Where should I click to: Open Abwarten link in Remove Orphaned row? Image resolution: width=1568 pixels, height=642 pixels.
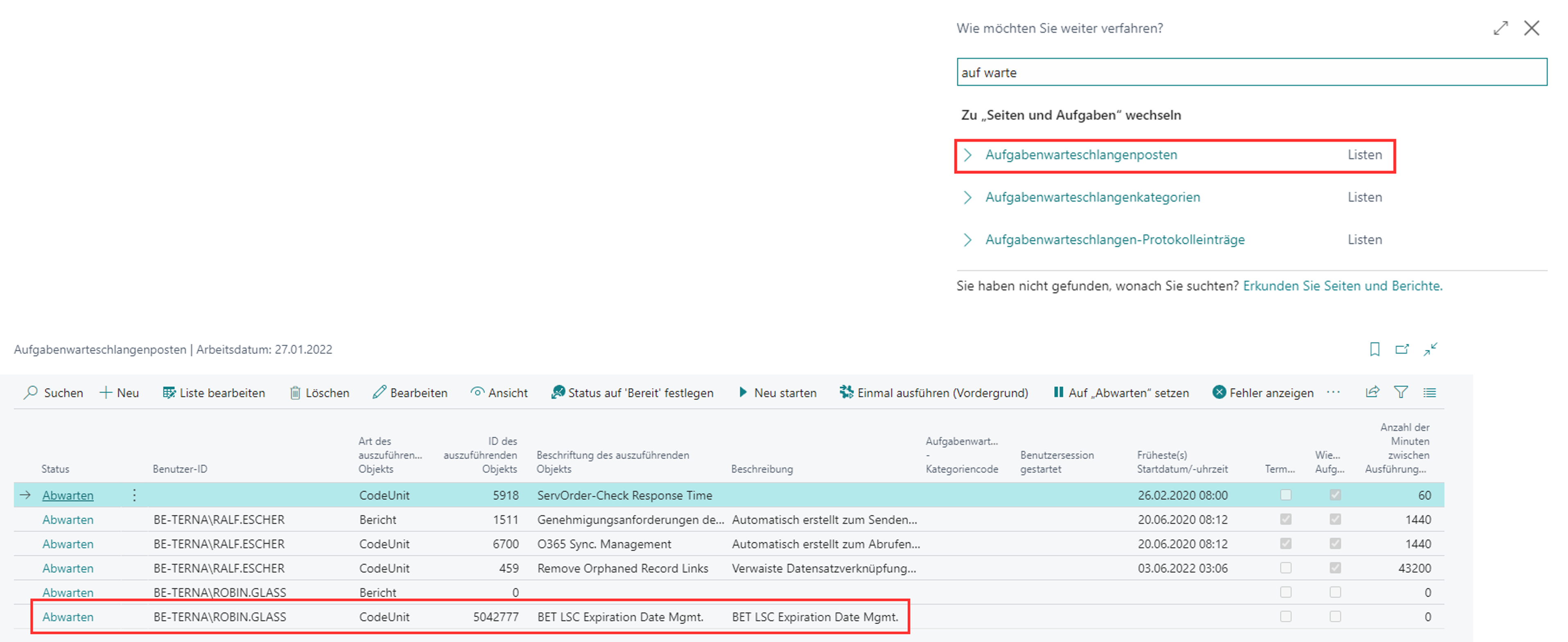click(67, 568)
